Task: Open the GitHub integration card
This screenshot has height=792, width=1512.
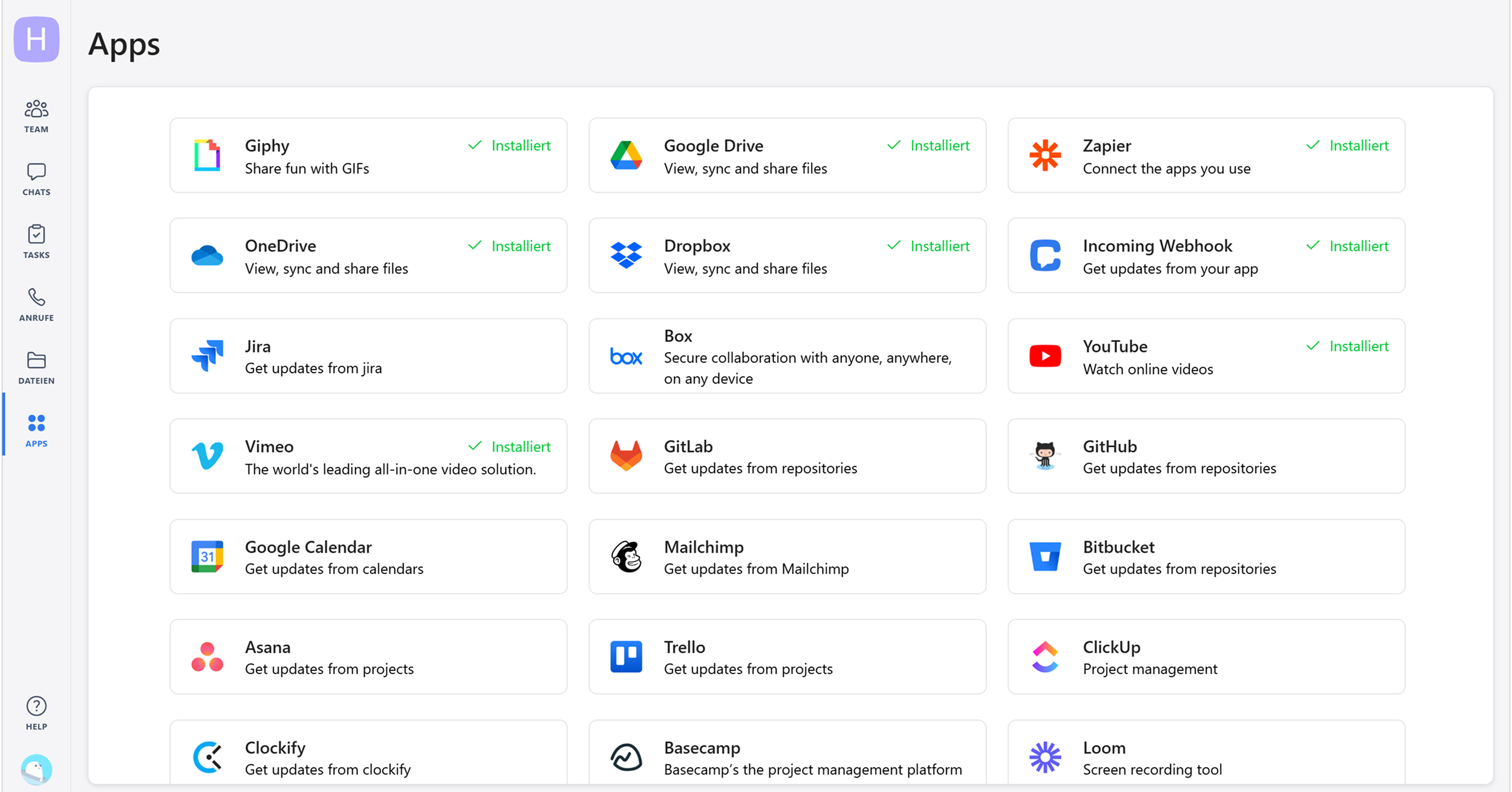Action: pyautogui.click(x=1206, y=456)
